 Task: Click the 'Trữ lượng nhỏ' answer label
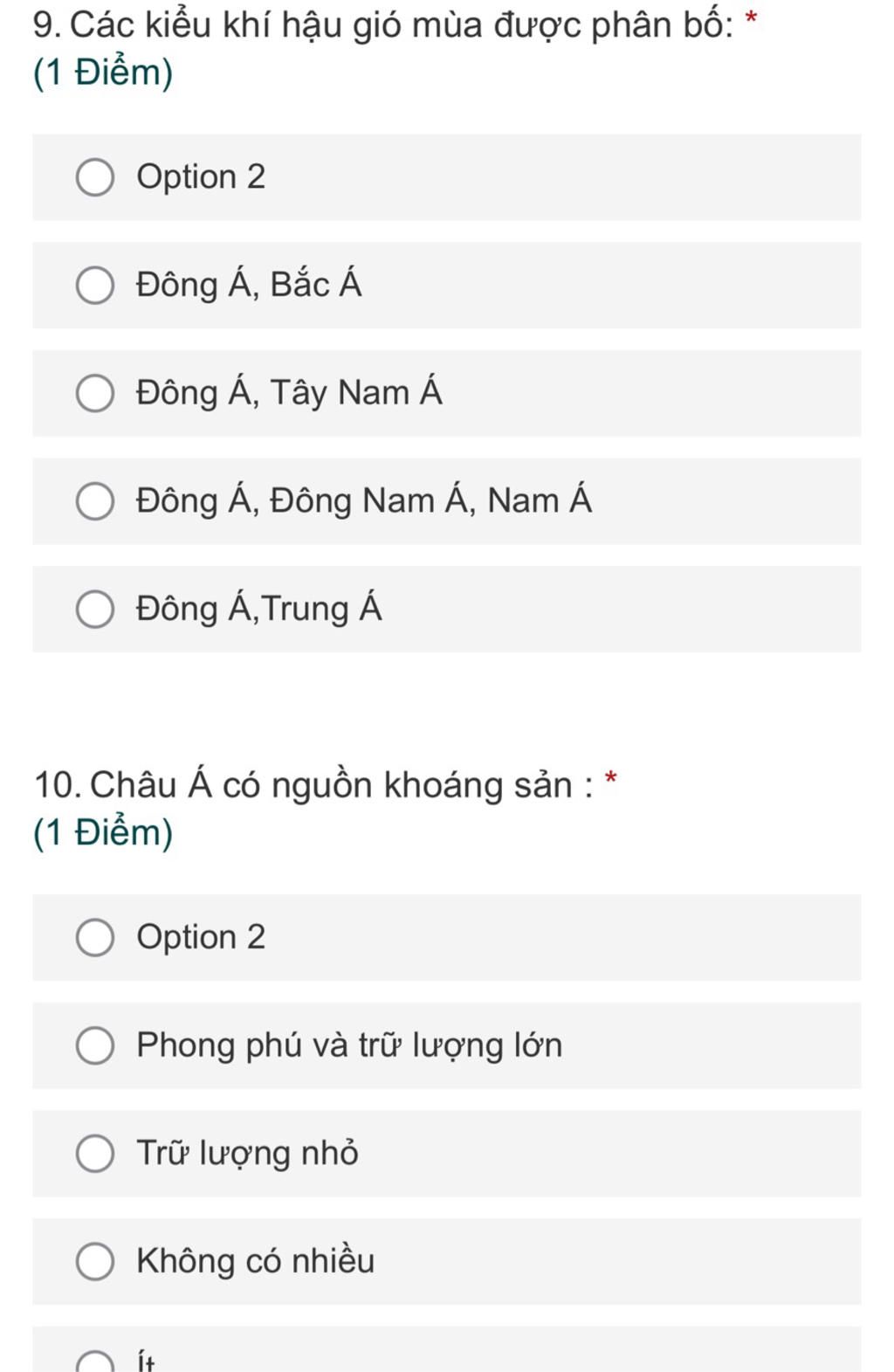tap(247, 1153)
